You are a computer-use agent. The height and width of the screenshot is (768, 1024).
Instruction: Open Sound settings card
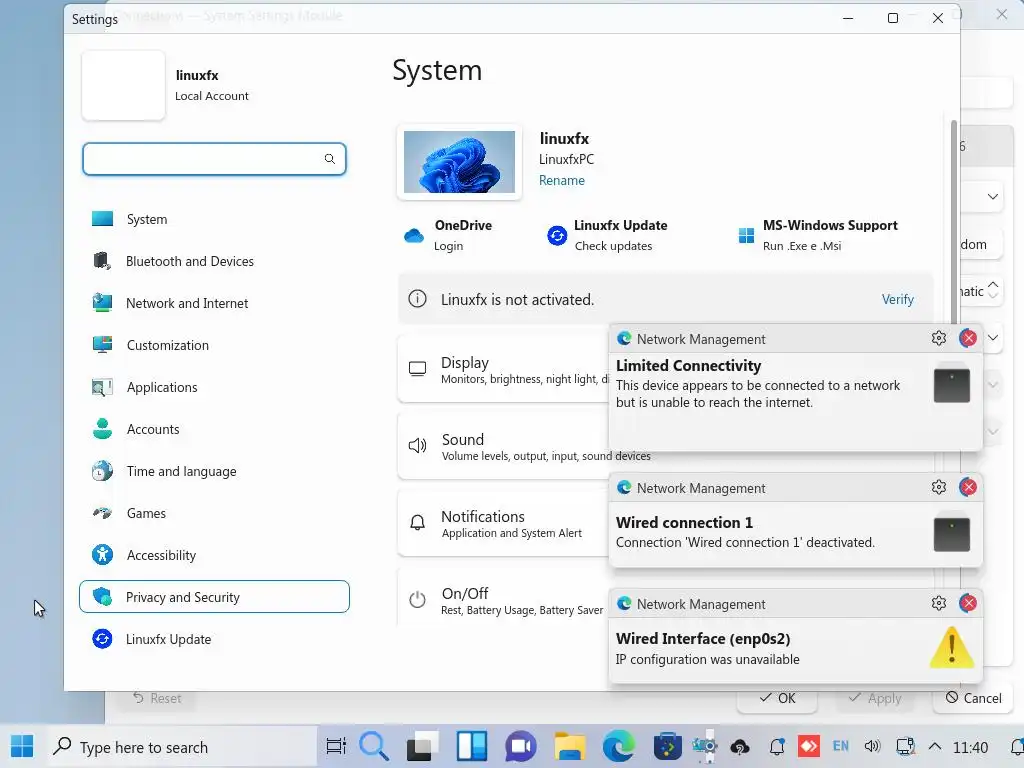[504, 446]
